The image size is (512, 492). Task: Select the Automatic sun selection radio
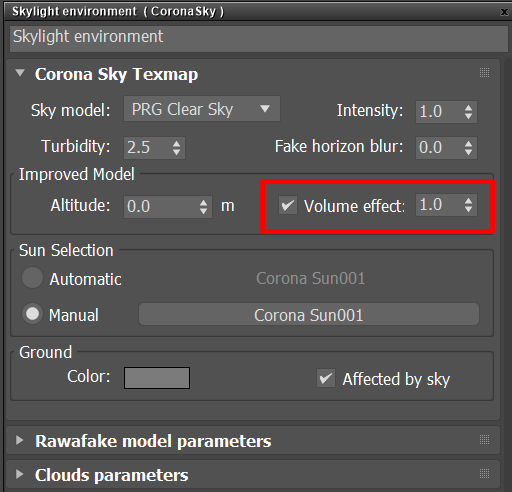(32, 278)
